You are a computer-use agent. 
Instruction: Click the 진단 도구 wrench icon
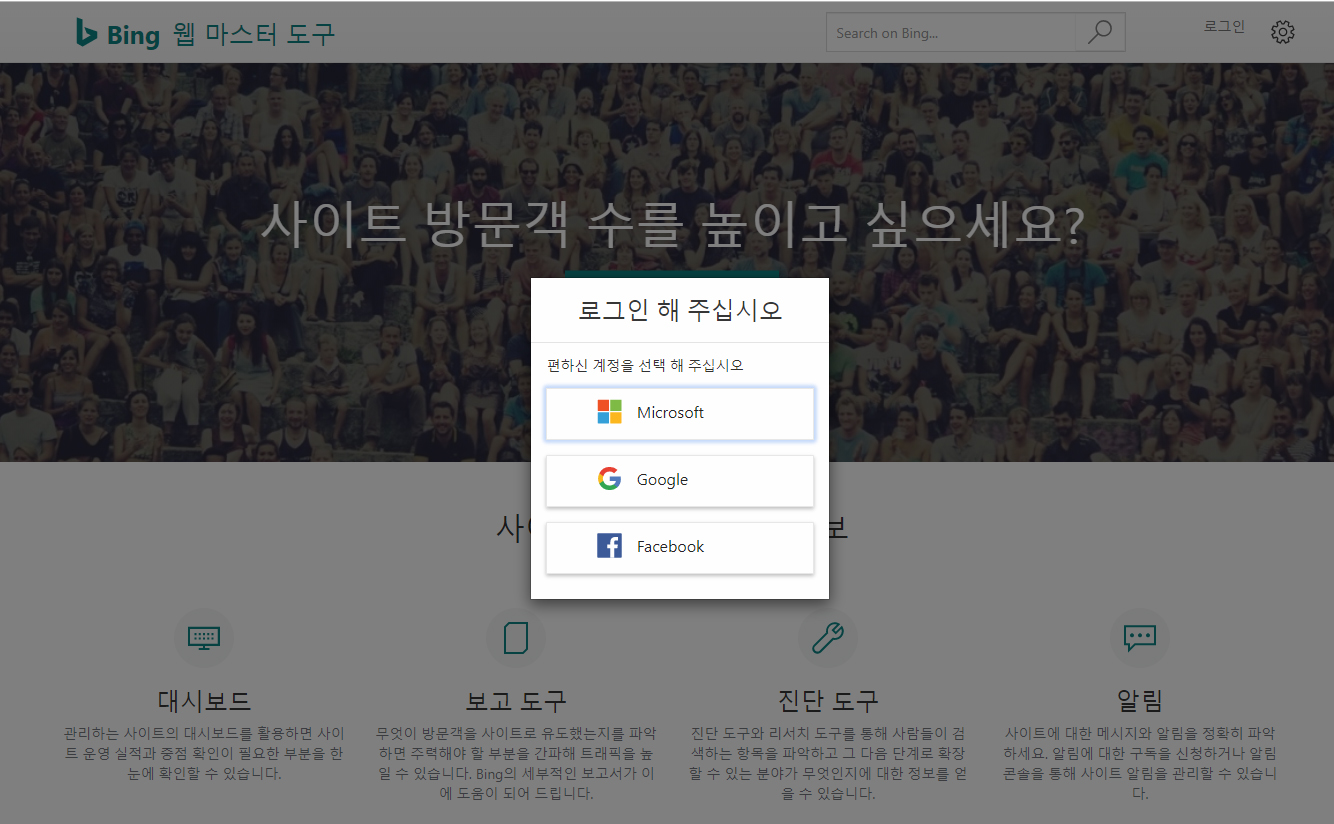(x=828, y=637)
